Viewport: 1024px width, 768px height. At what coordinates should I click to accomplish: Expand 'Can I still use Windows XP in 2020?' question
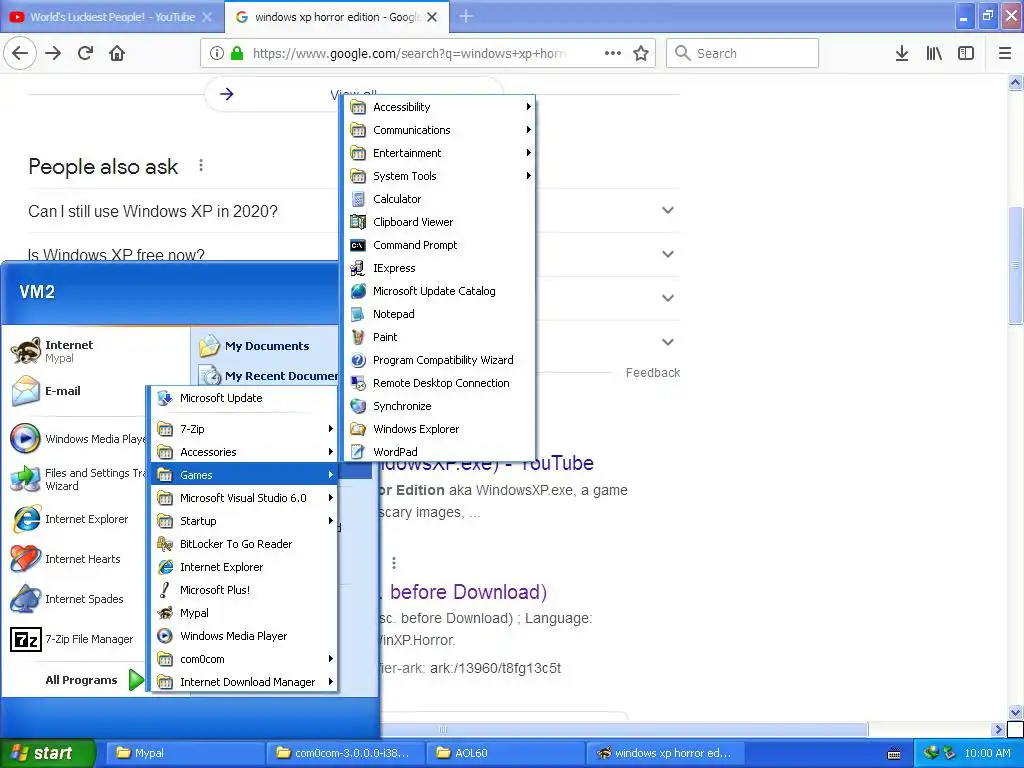(353, 211)
